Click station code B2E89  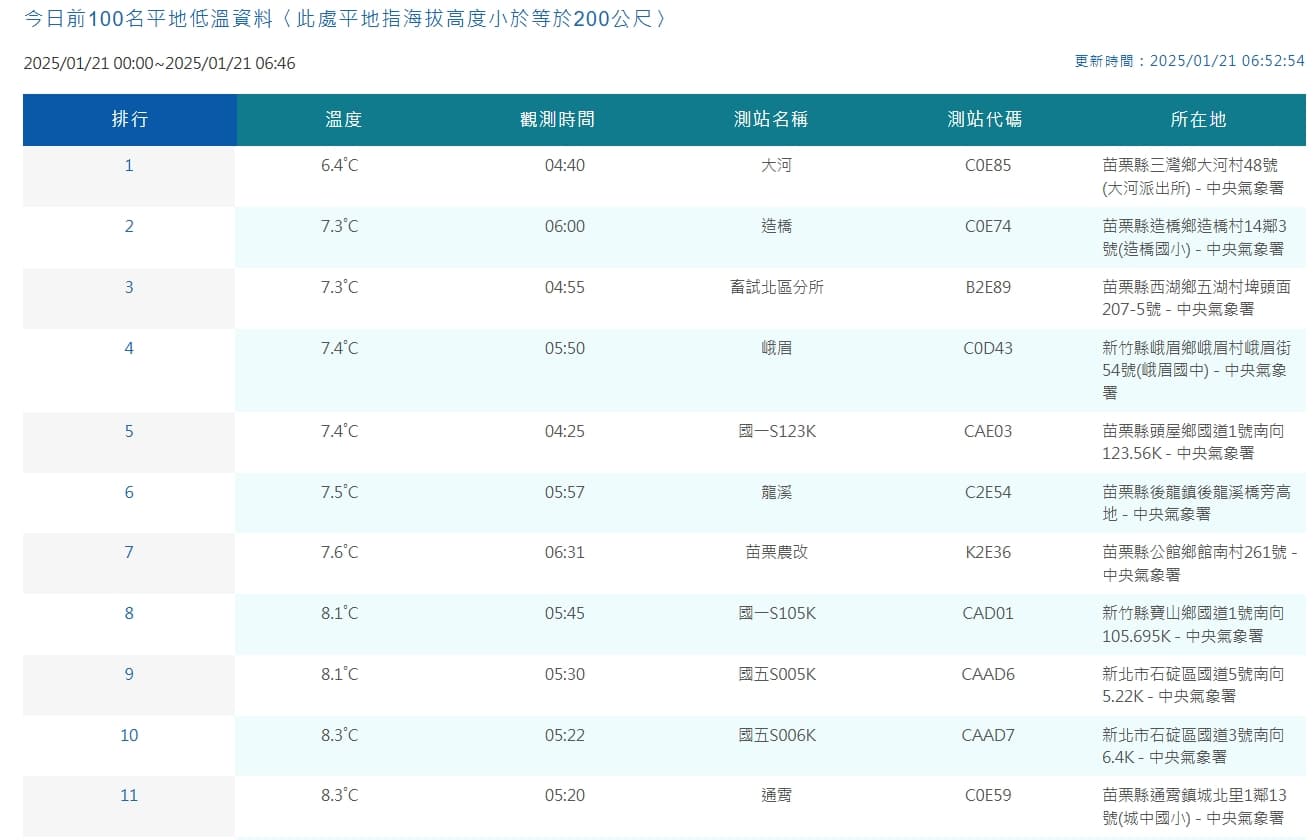point(988,287)
